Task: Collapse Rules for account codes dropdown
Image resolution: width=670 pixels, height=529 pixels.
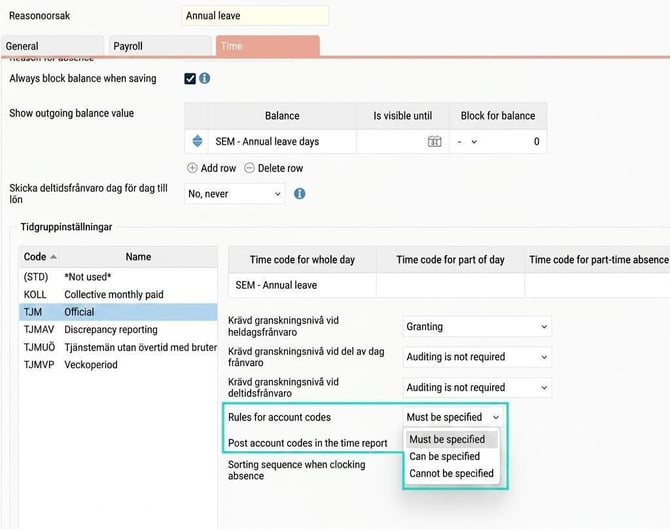Action: (x=453, y=417)
